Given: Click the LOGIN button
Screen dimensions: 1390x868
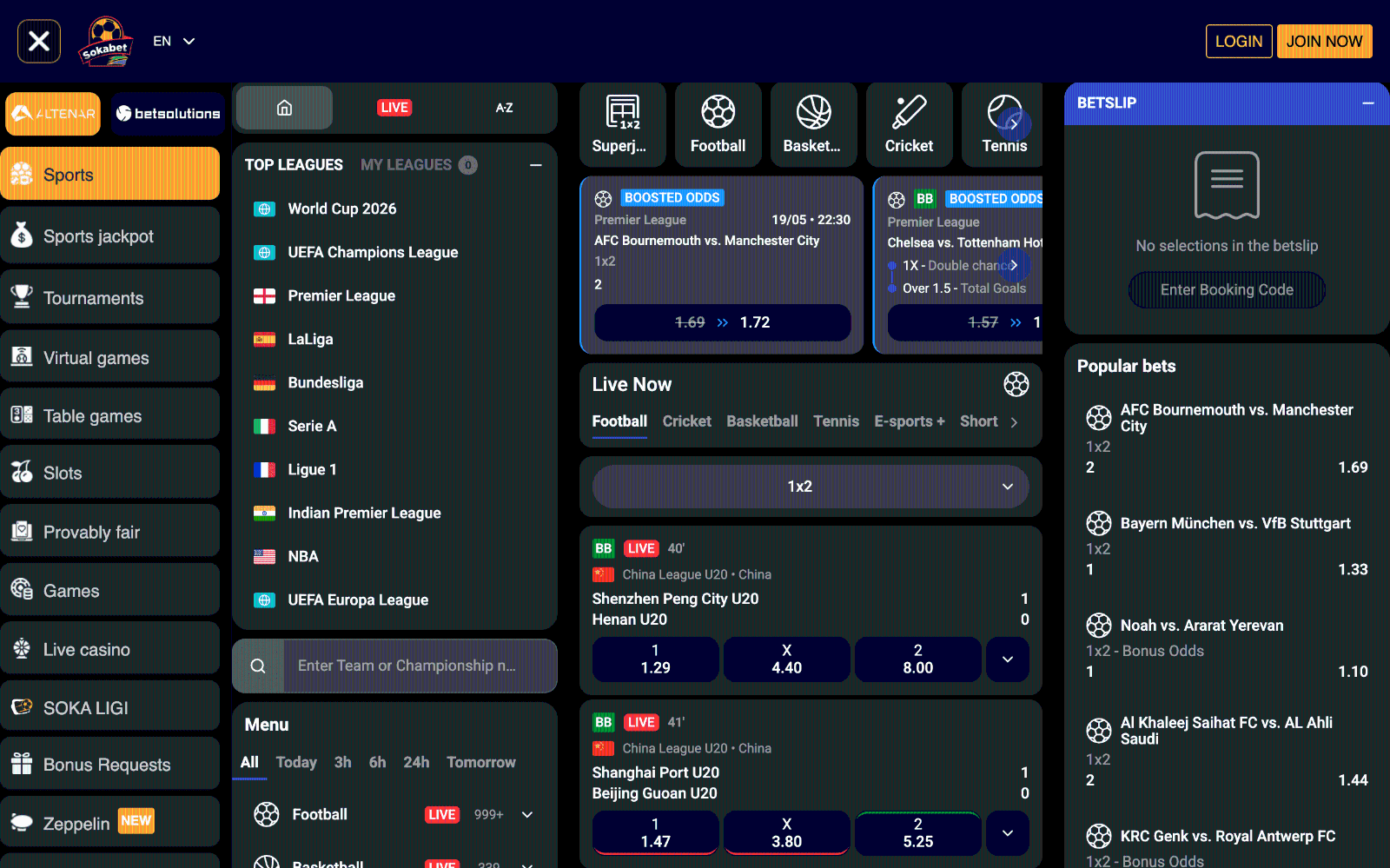Looking at the screenshot, I should (x=1239, y=41).
